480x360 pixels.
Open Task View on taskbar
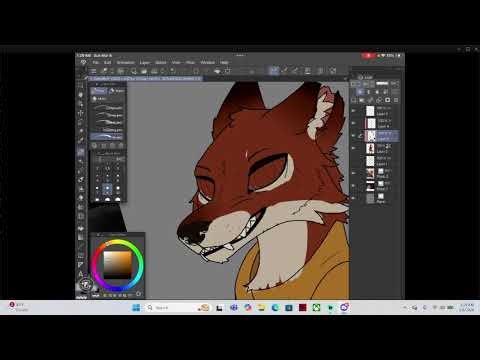[219, 308]
